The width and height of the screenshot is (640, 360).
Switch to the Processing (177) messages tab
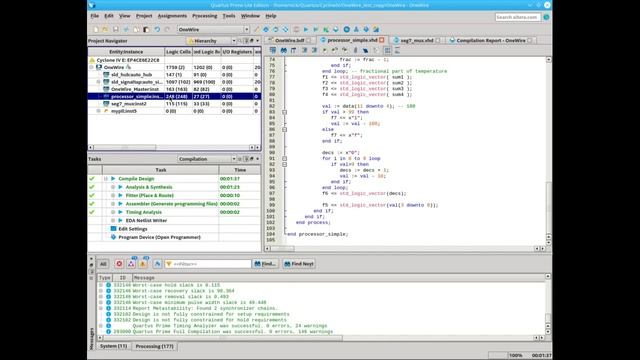click(x=154, y=346)
